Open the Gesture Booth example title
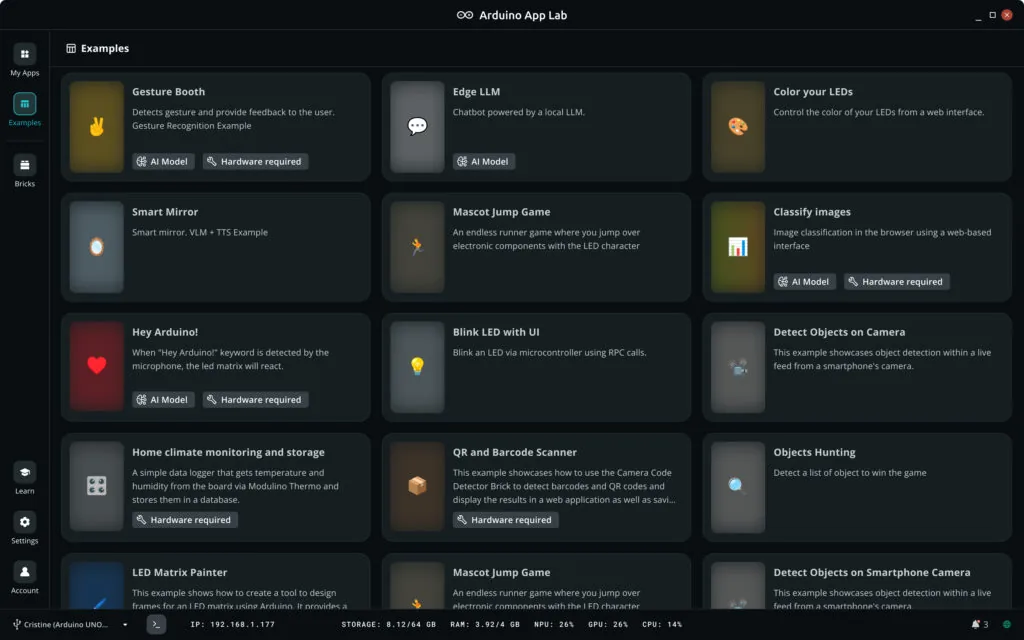Viewport: 1024px width, 640px height. [x=168, y=92]
